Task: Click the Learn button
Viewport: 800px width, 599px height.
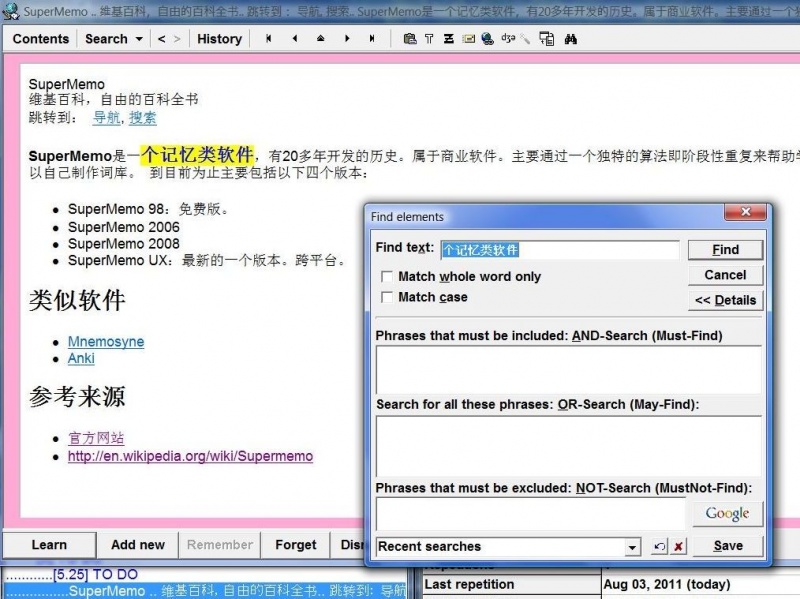Action: [49, 545]
